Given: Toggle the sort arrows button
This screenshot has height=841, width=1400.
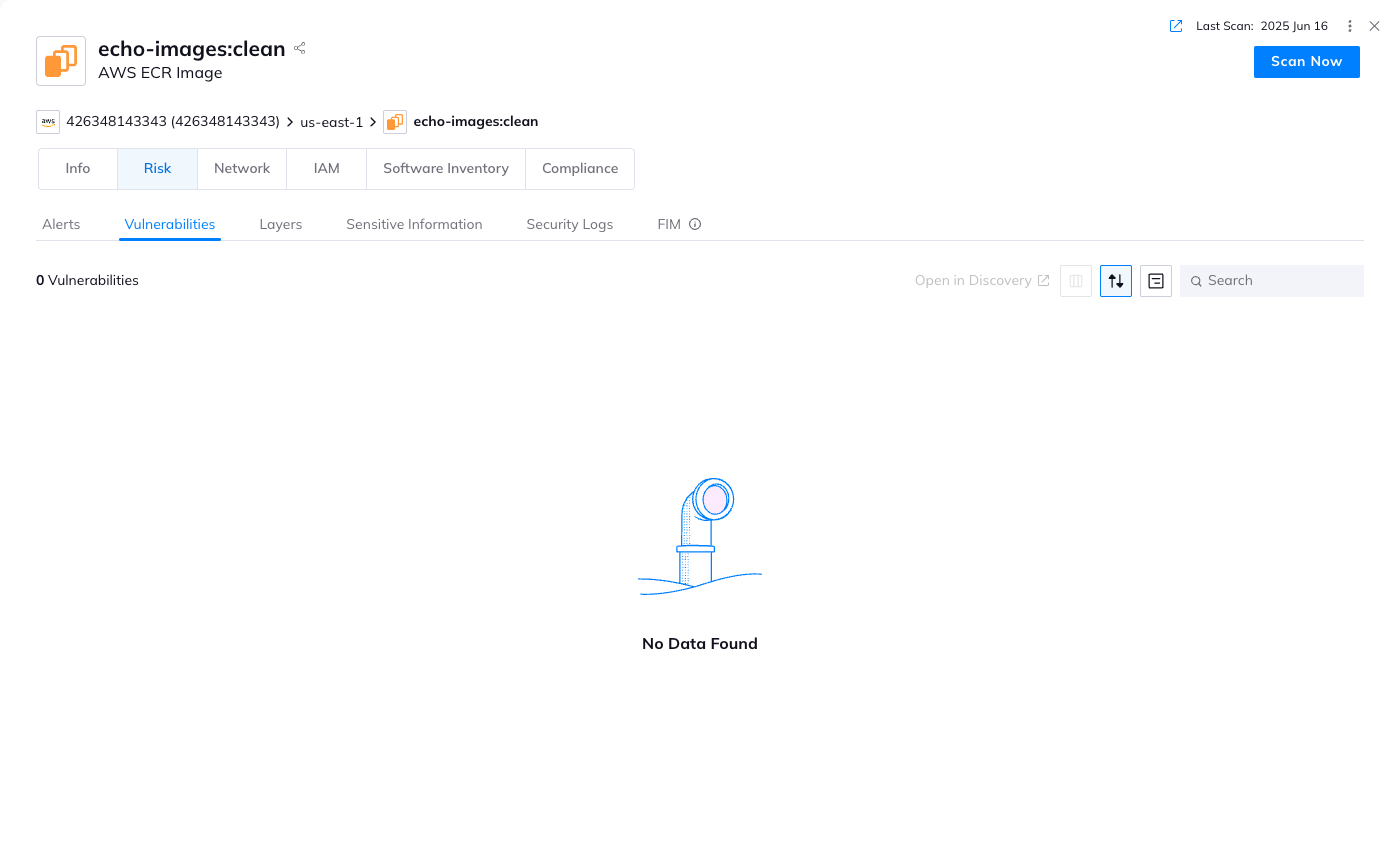Looking at the screenshot, I should (x=1116, y=281).
